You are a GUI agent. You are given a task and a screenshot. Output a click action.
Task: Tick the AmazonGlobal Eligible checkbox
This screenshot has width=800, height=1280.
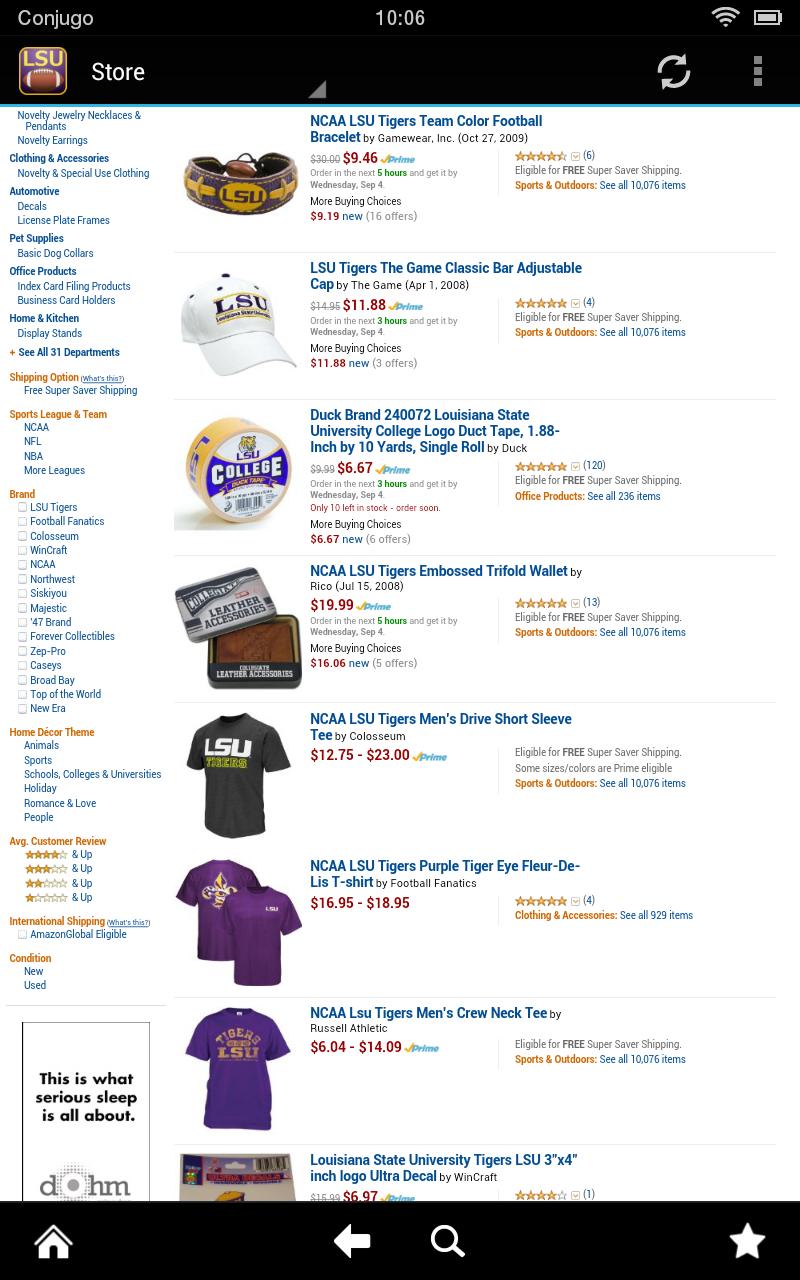click(22, 934)
